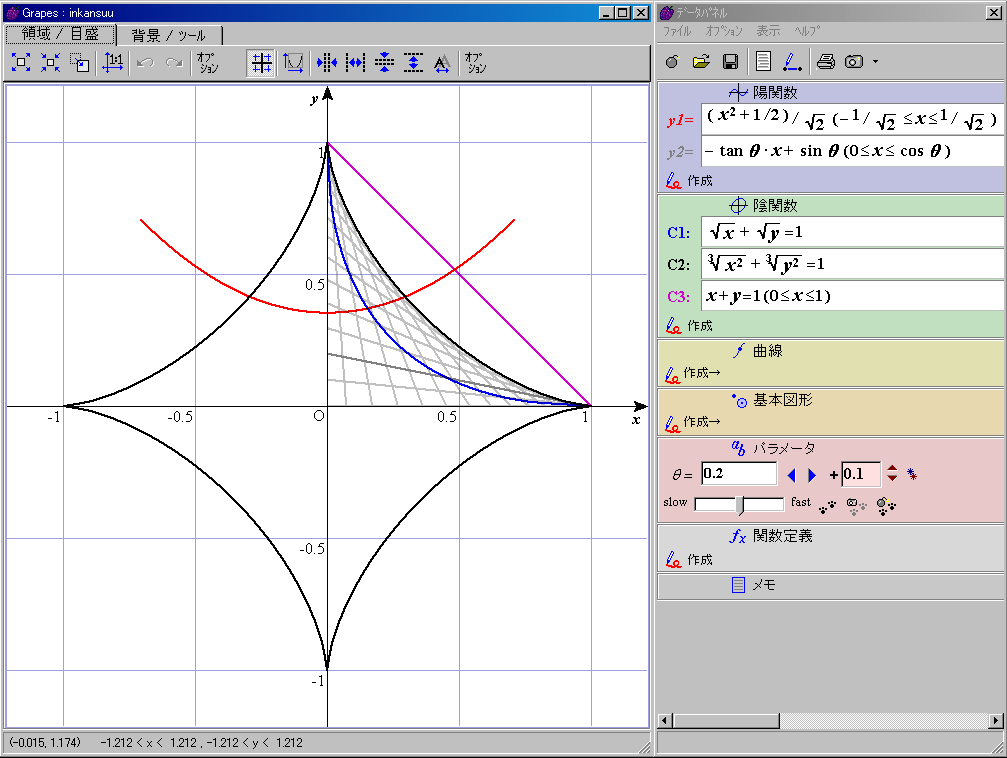Click the θ parameter value input field

pos(738,474)
